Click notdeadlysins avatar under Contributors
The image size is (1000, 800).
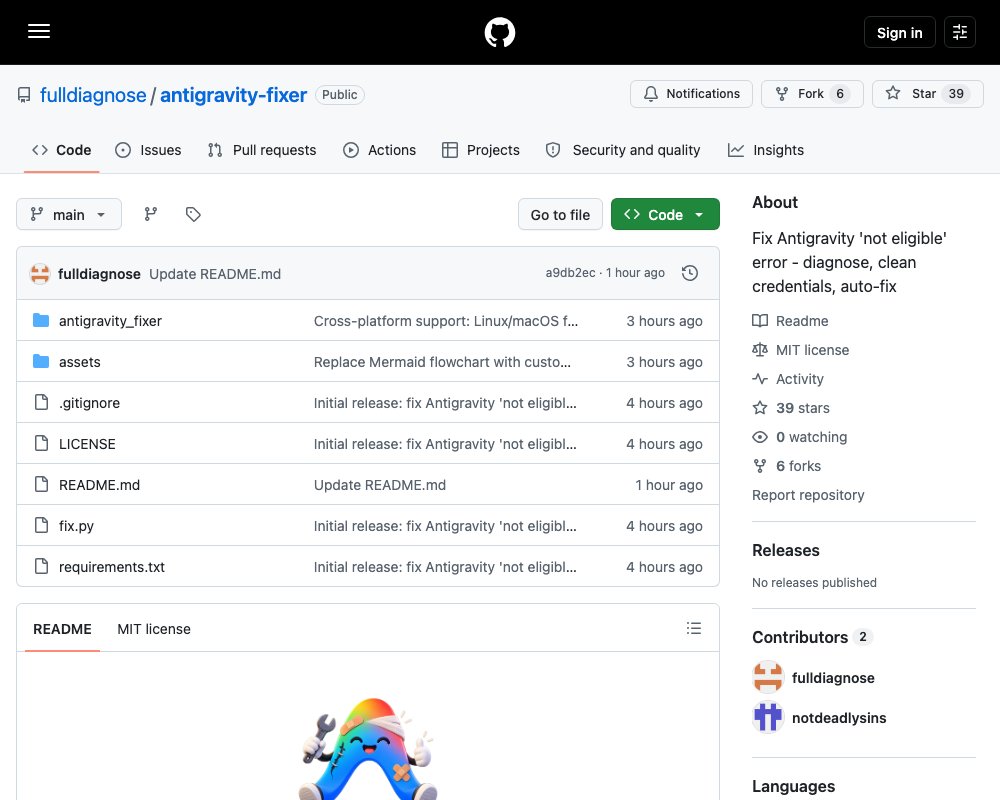[768, 718]
